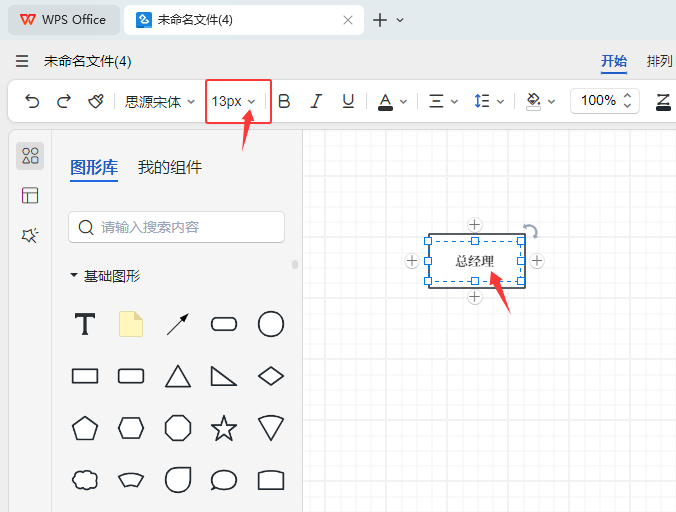This screenshot has height=512, width=676.
Task: Select the format painter brush icon
Action: pos(96,101)
